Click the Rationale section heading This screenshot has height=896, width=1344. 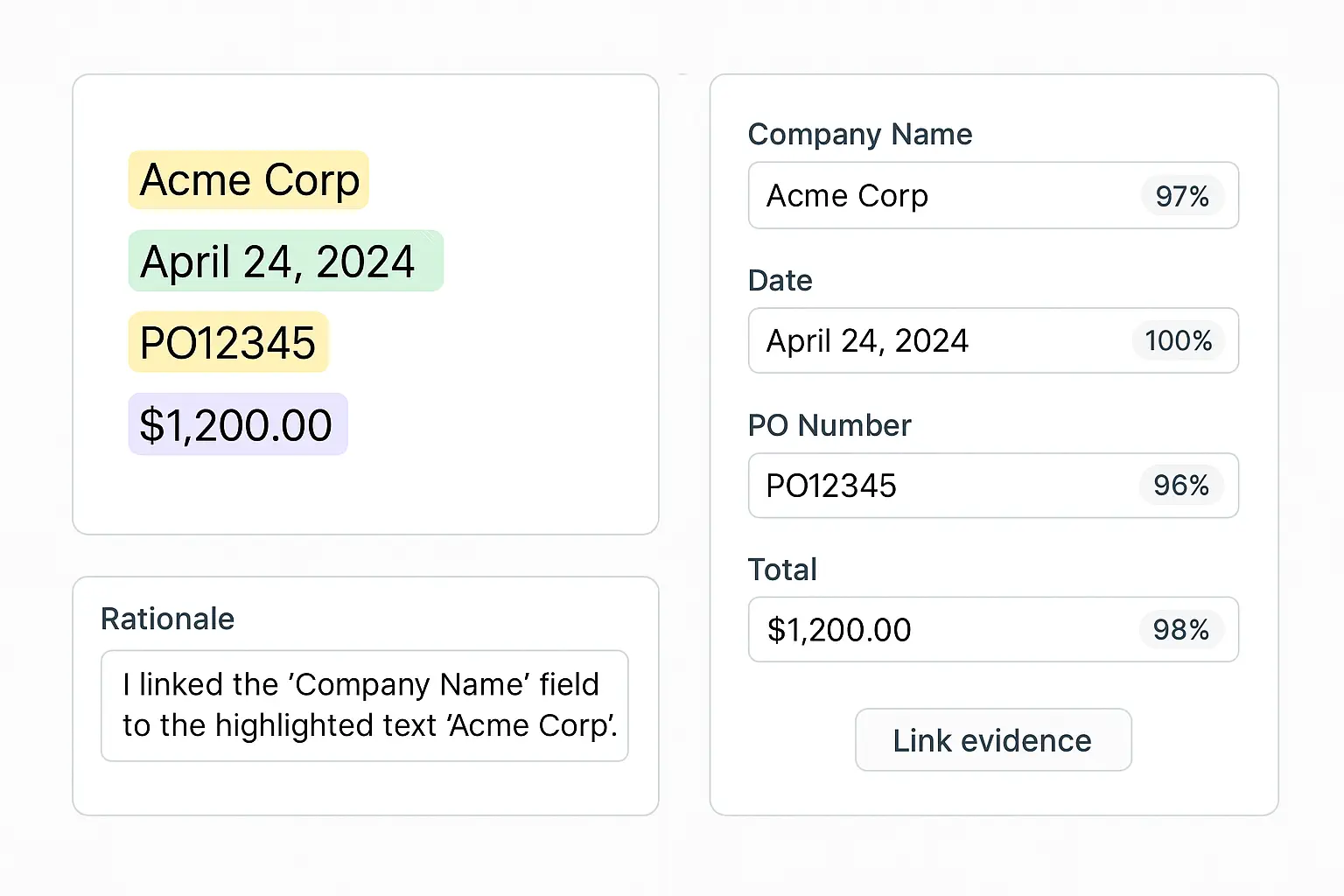click(x=167, y=619)
